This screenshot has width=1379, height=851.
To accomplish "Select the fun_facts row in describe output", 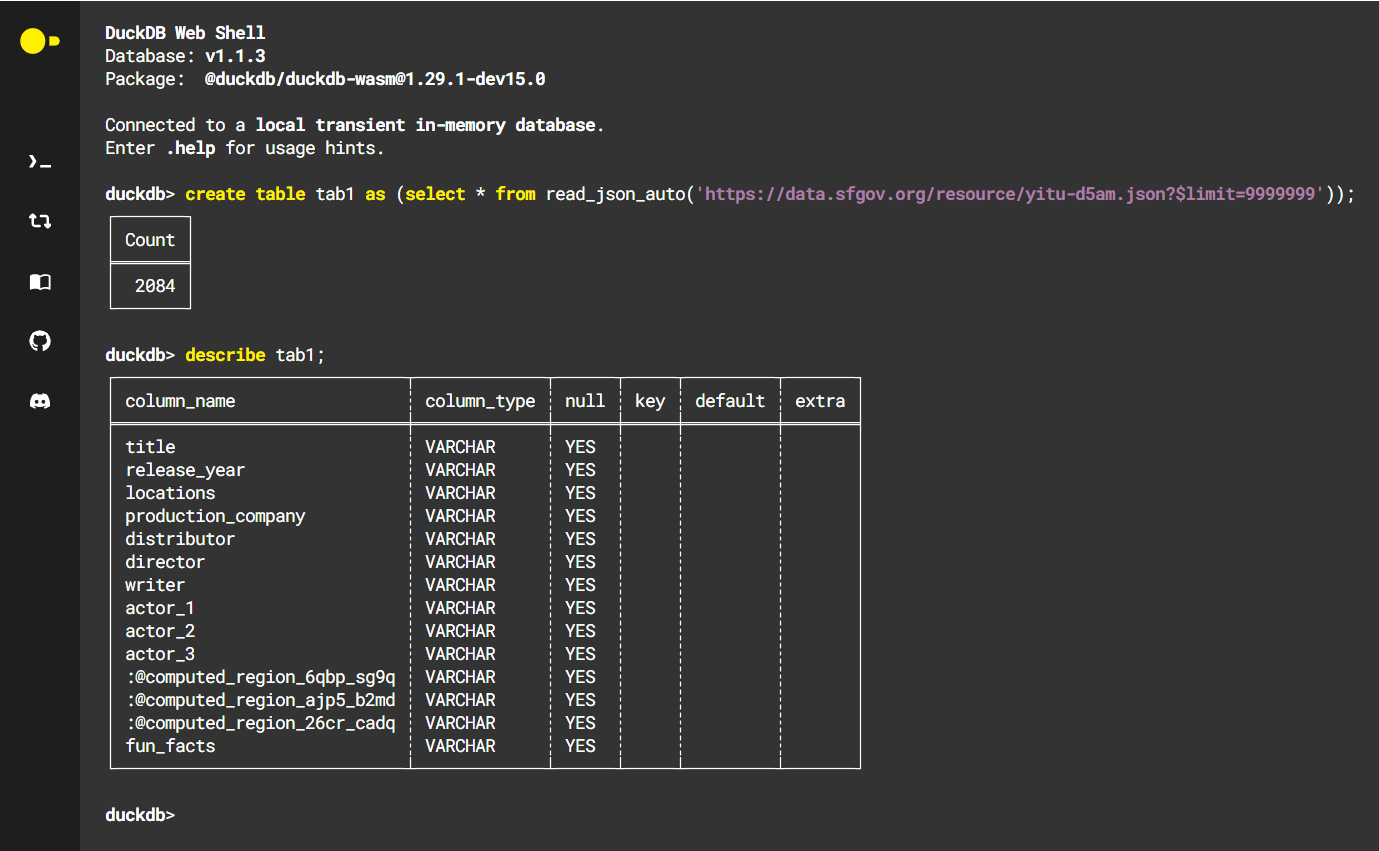I will pos(170,746).
